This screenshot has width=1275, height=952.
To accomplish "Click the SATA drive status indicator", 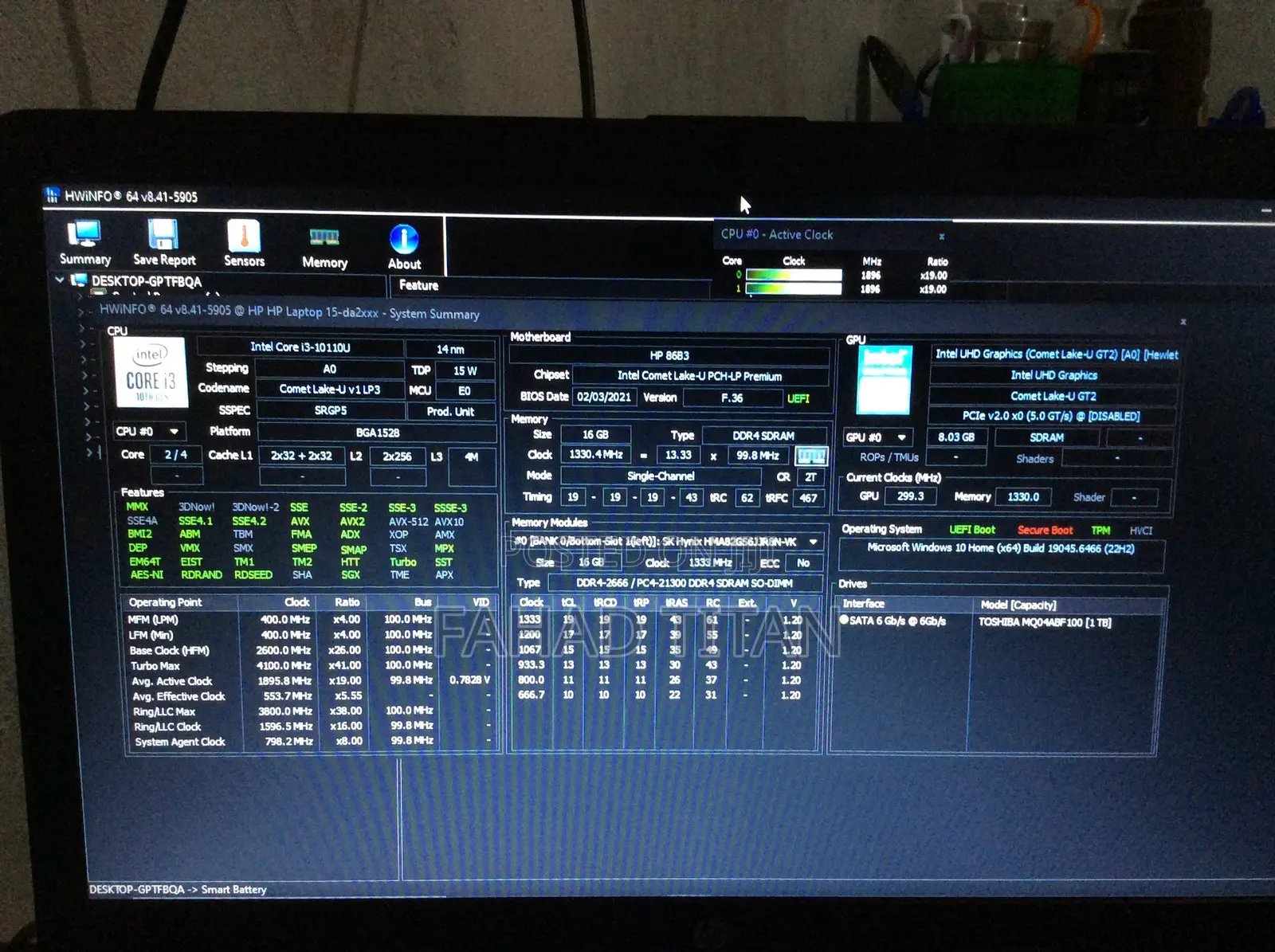I will click(844, 620).
